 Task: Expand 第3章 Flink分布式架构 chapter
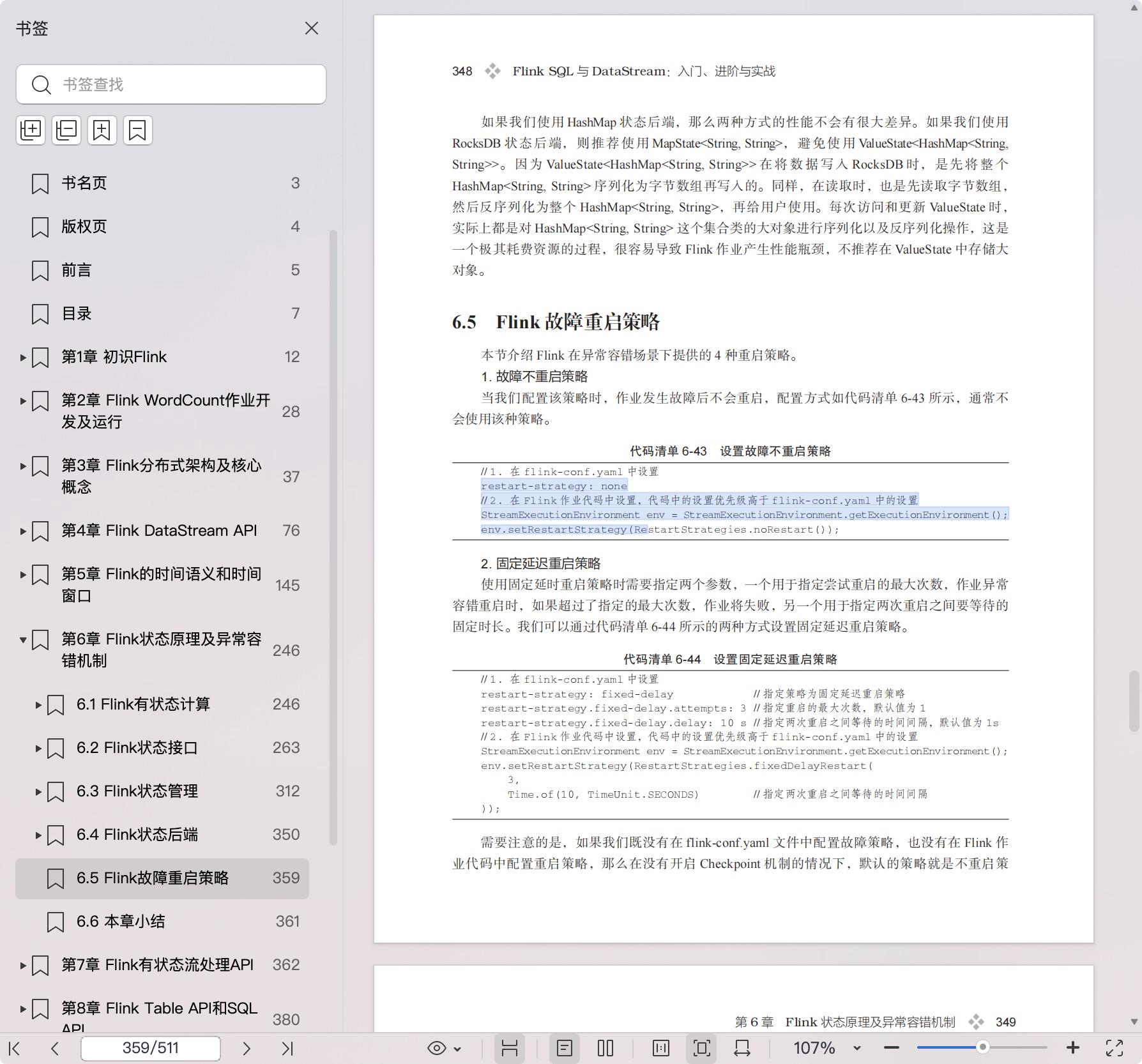[x=23, y=466]
